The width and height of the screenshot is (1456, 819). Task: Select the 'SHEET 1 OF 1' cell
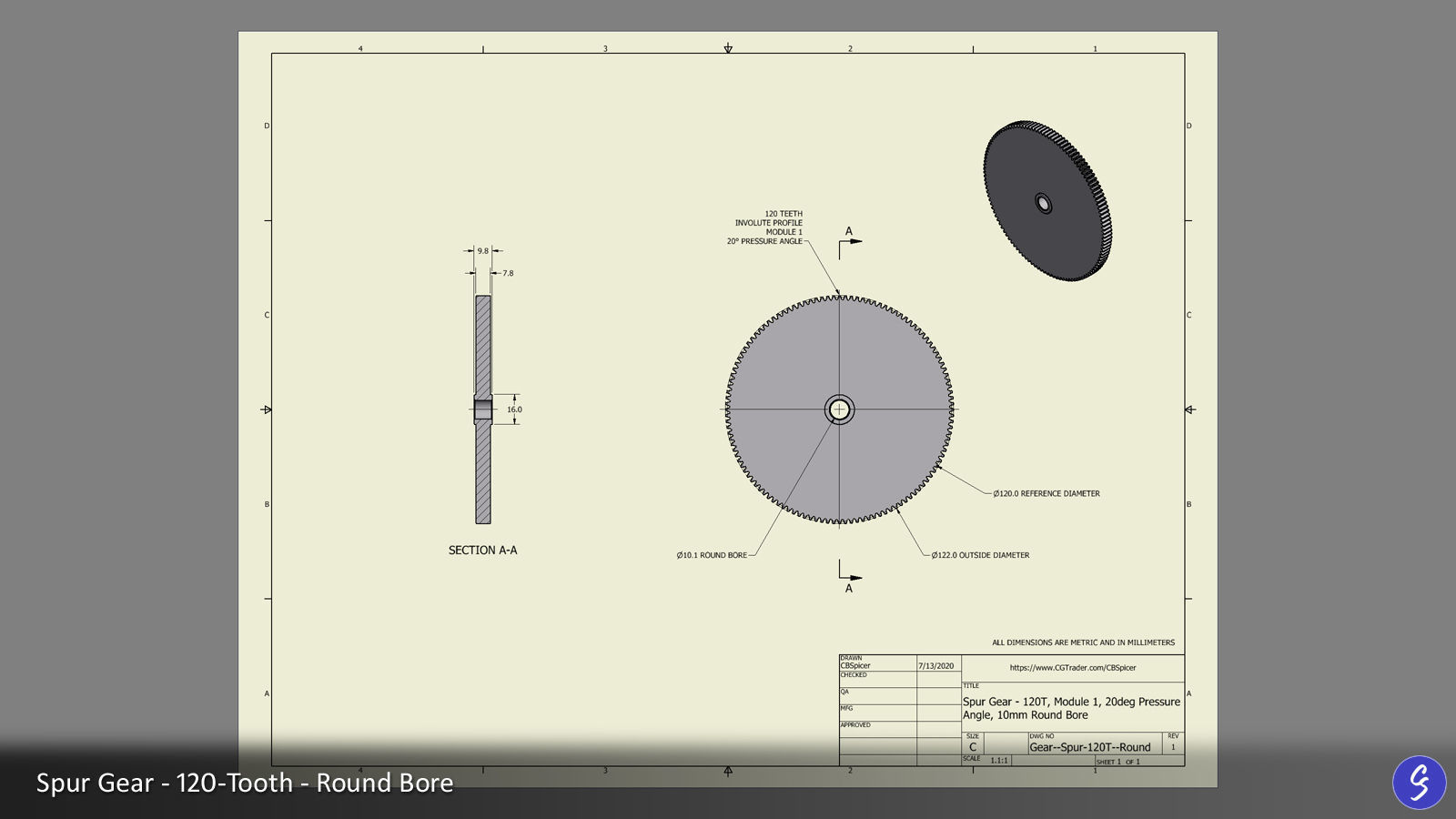1118,762
